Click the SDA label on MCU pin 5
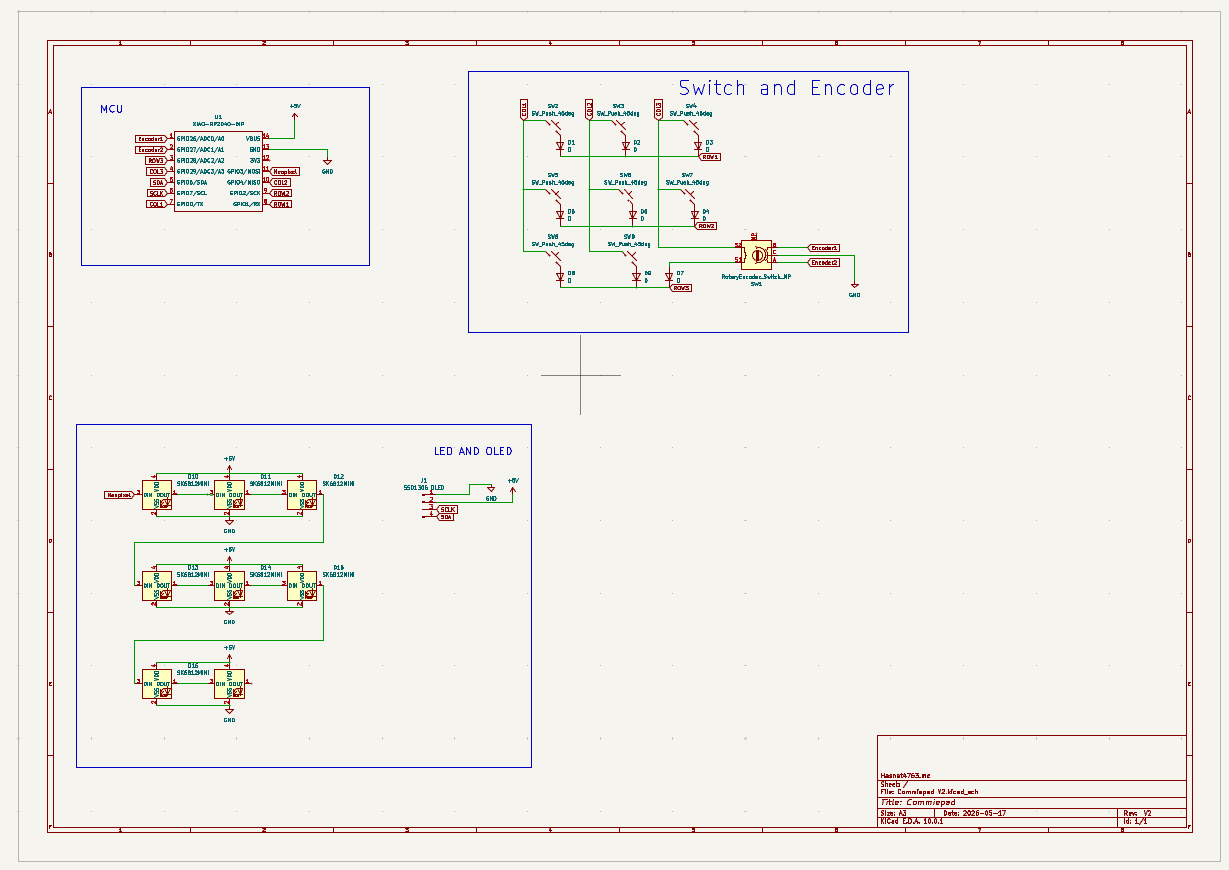Screen dimensions: 1229x870 click(x=158, y=182)
